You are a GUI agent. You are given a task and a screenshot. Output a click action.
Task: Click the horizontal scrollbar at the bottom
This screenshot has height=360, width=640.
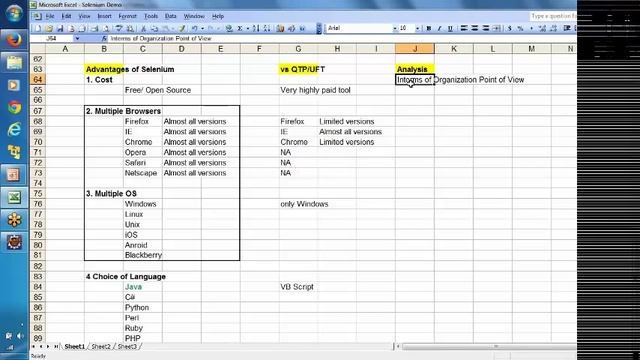[x=488, y=347]
